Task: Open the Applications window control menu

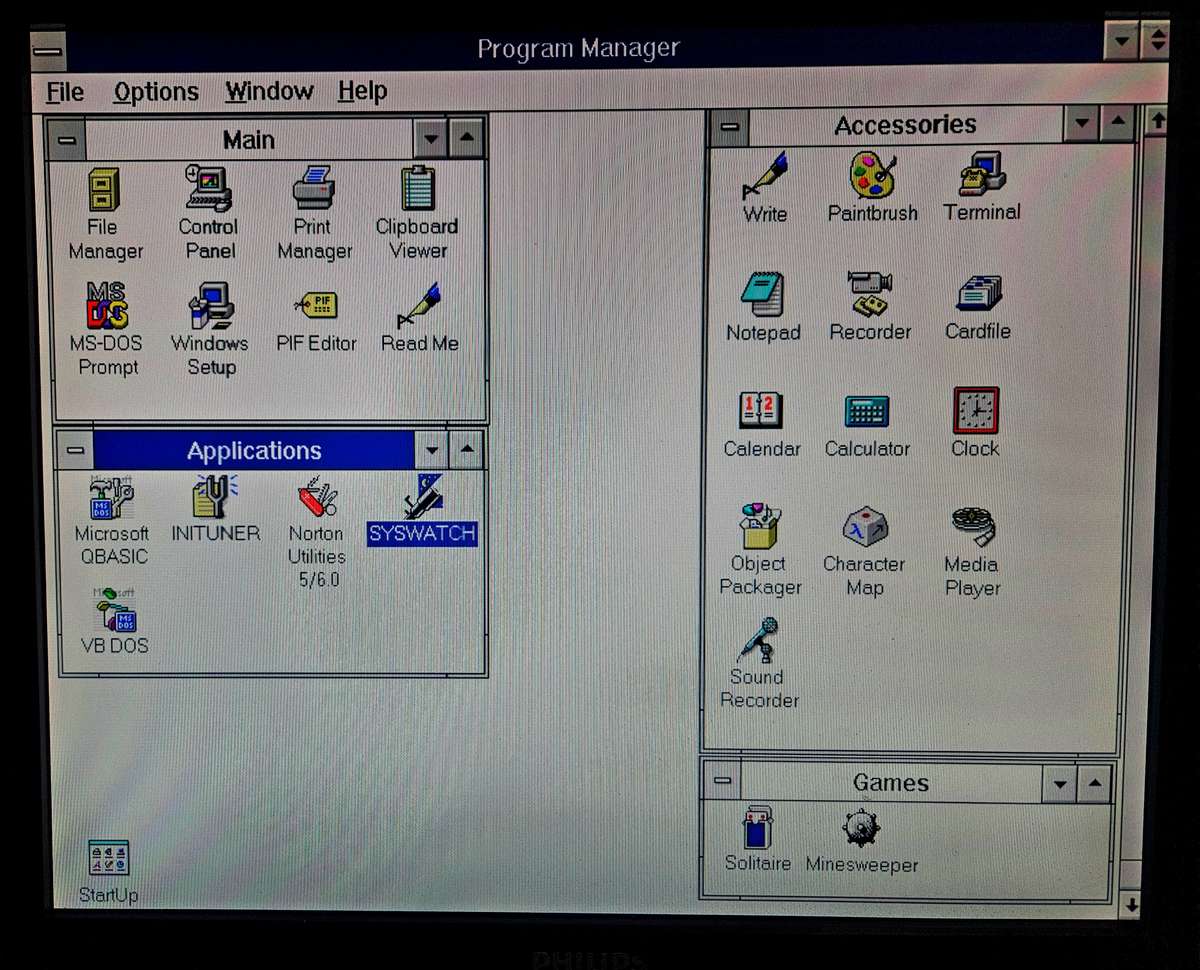Action: click(73, 451)
